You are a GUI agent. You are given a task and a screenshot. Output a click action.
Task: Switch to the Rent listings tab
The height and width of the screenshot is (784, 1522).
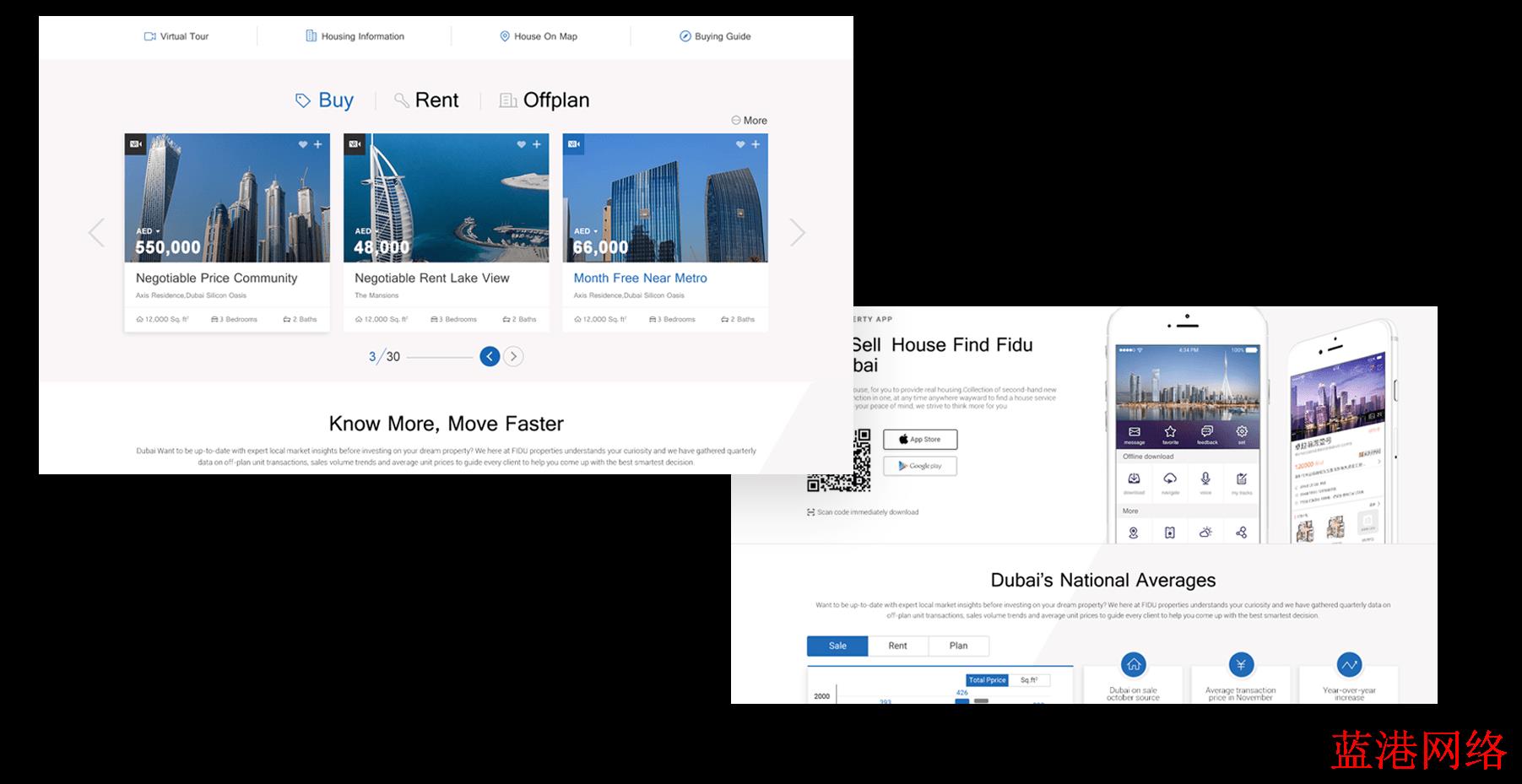point(426,100)
